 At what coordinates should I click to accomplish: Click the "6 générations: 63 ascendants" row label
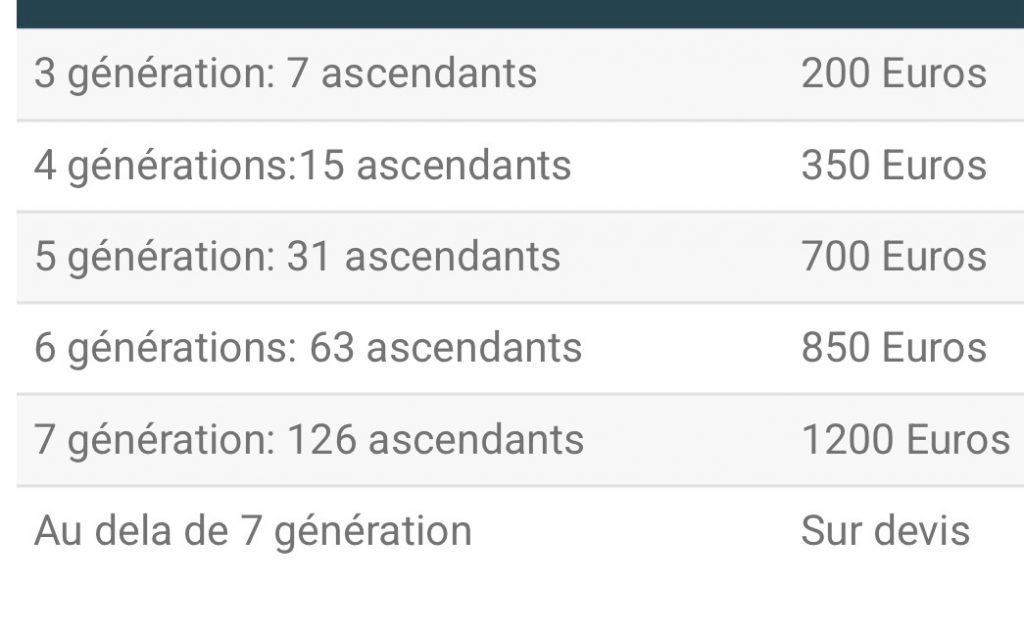(308, 348)
